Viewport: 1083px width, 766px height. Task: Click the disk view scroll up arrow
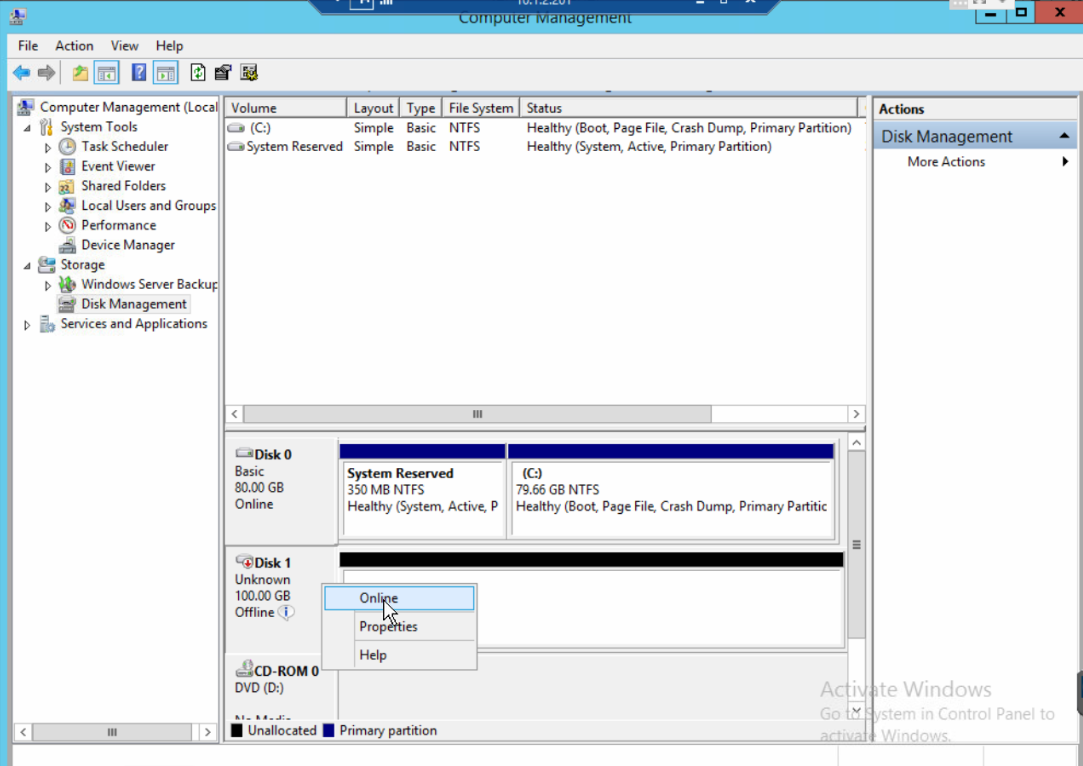856,443
